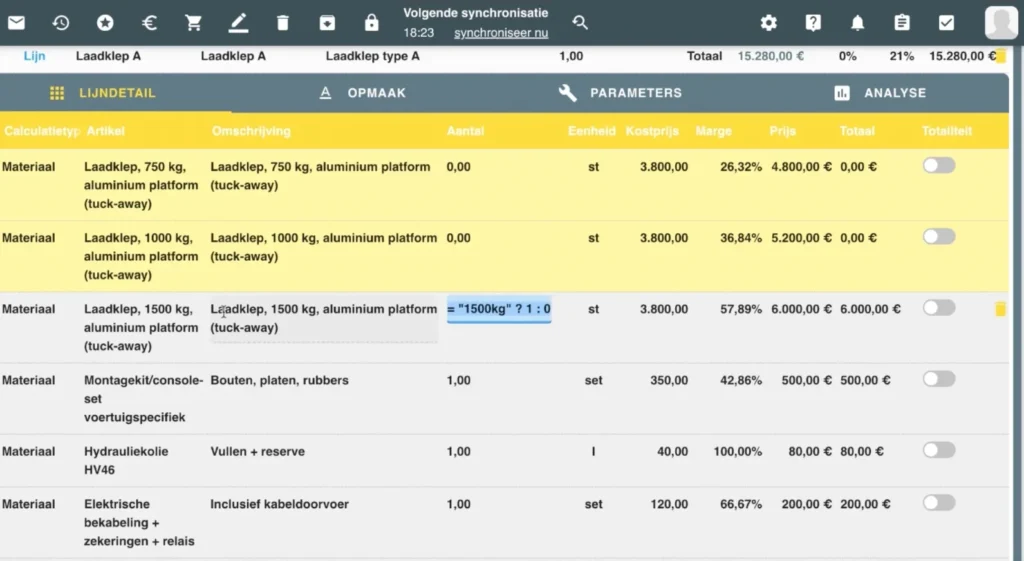Toggle Totaliteit for Laadklep 1000 kg row
Viewport: 1024px width, 561px height.
939,237
